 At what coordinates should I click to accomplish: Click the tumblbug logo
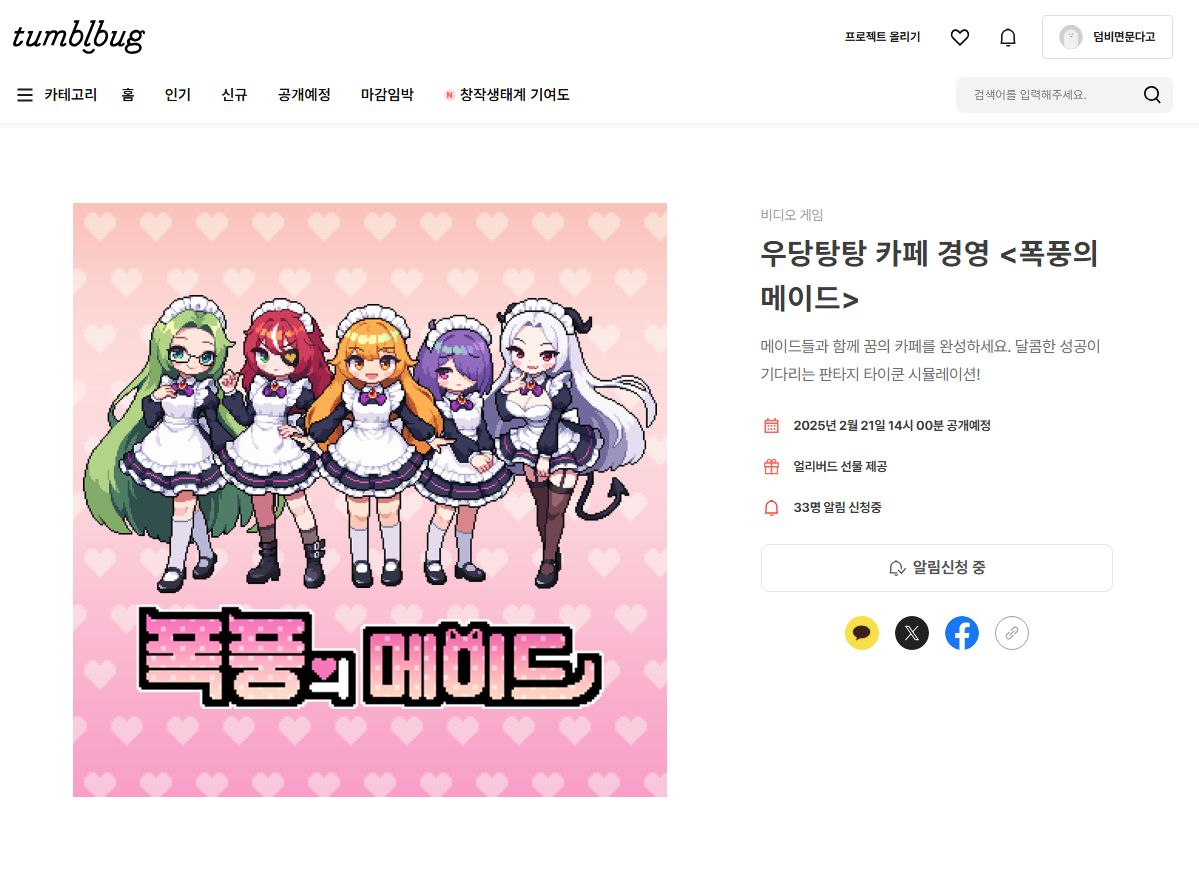(x=79, y=37)
